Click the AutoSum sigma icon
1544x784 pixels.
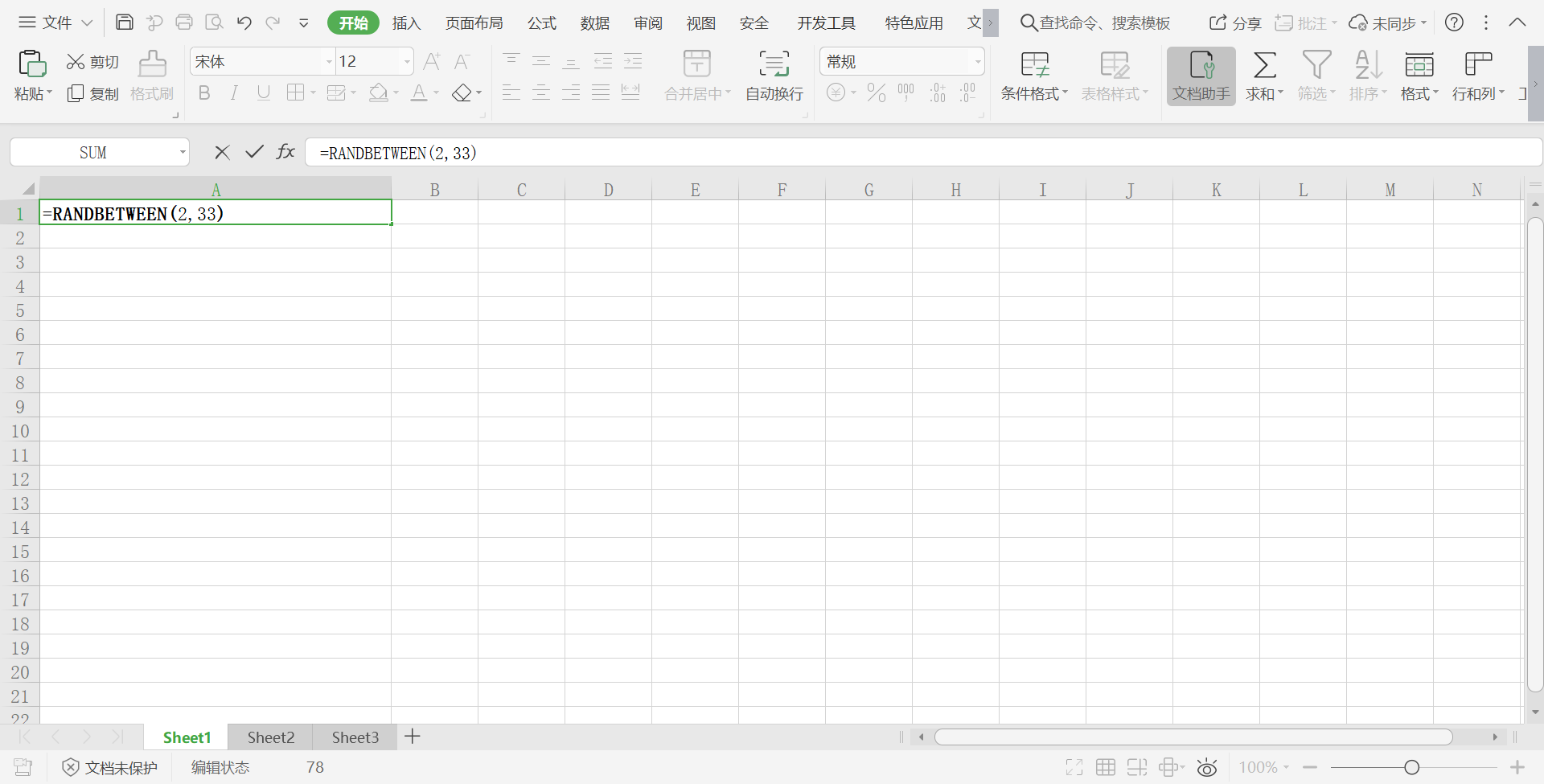(x=1264, y=64)
